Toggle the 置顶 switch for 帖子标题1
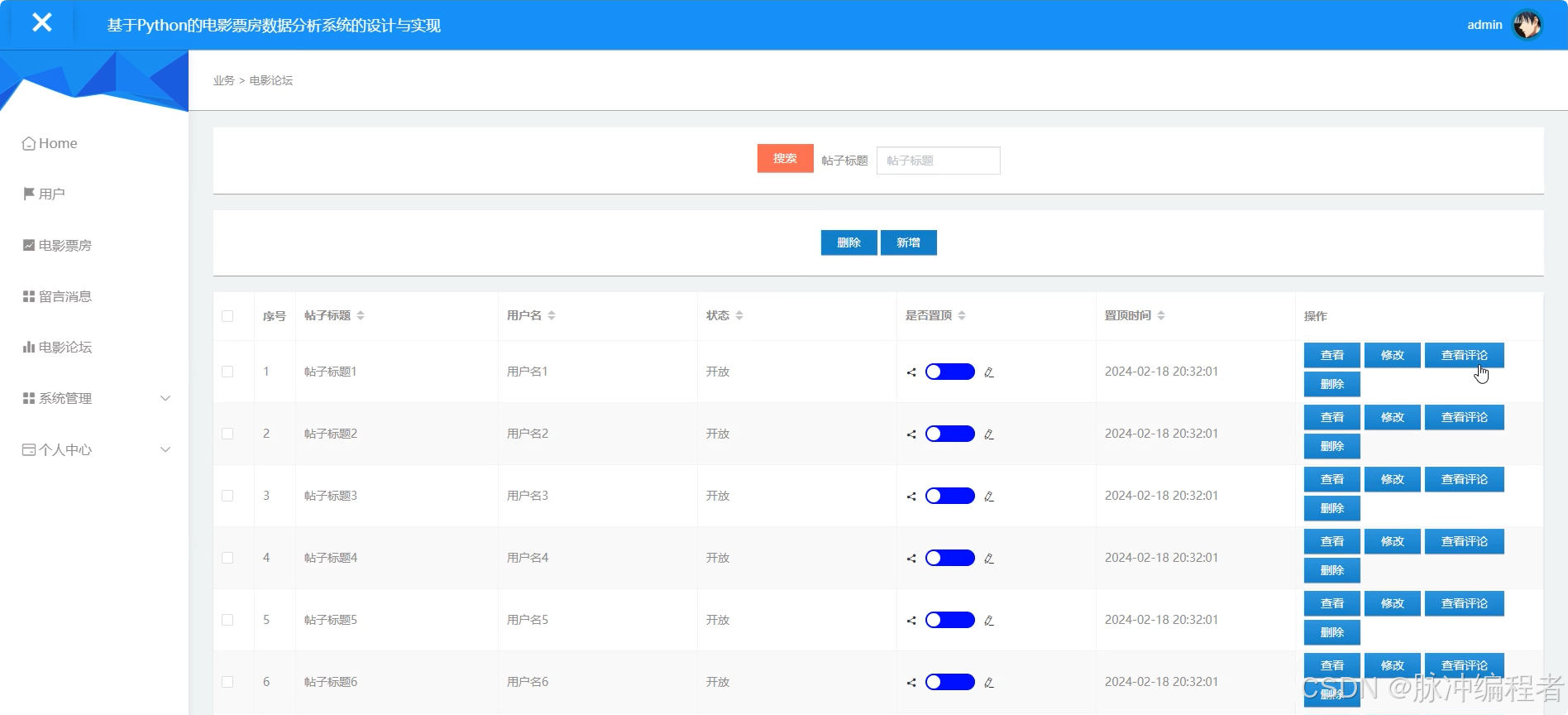 [x=950, y=372]
